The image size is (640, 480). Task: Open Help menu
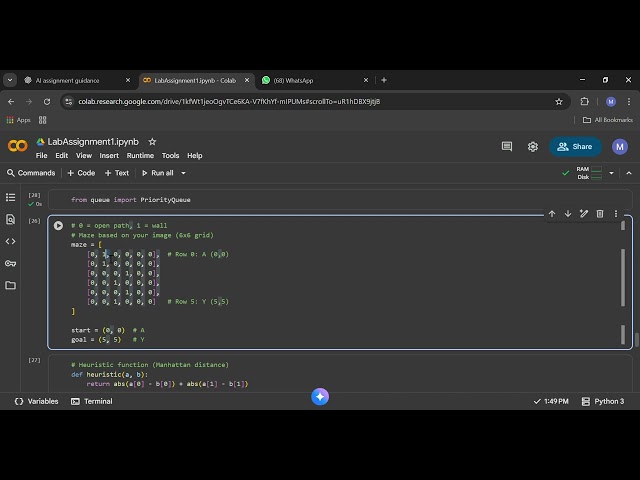195,156
